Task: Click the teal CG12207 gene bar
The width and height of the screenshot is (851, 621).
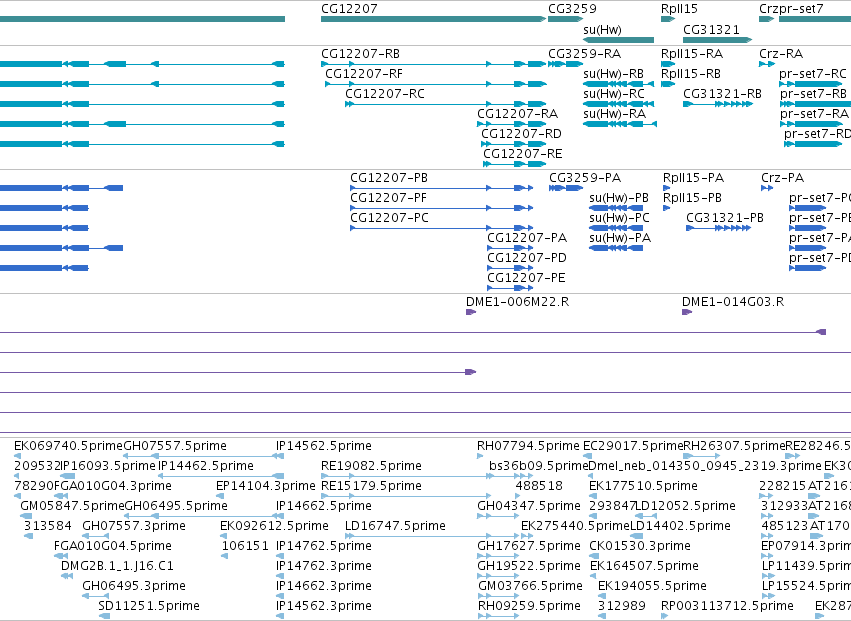Action: 433,20
